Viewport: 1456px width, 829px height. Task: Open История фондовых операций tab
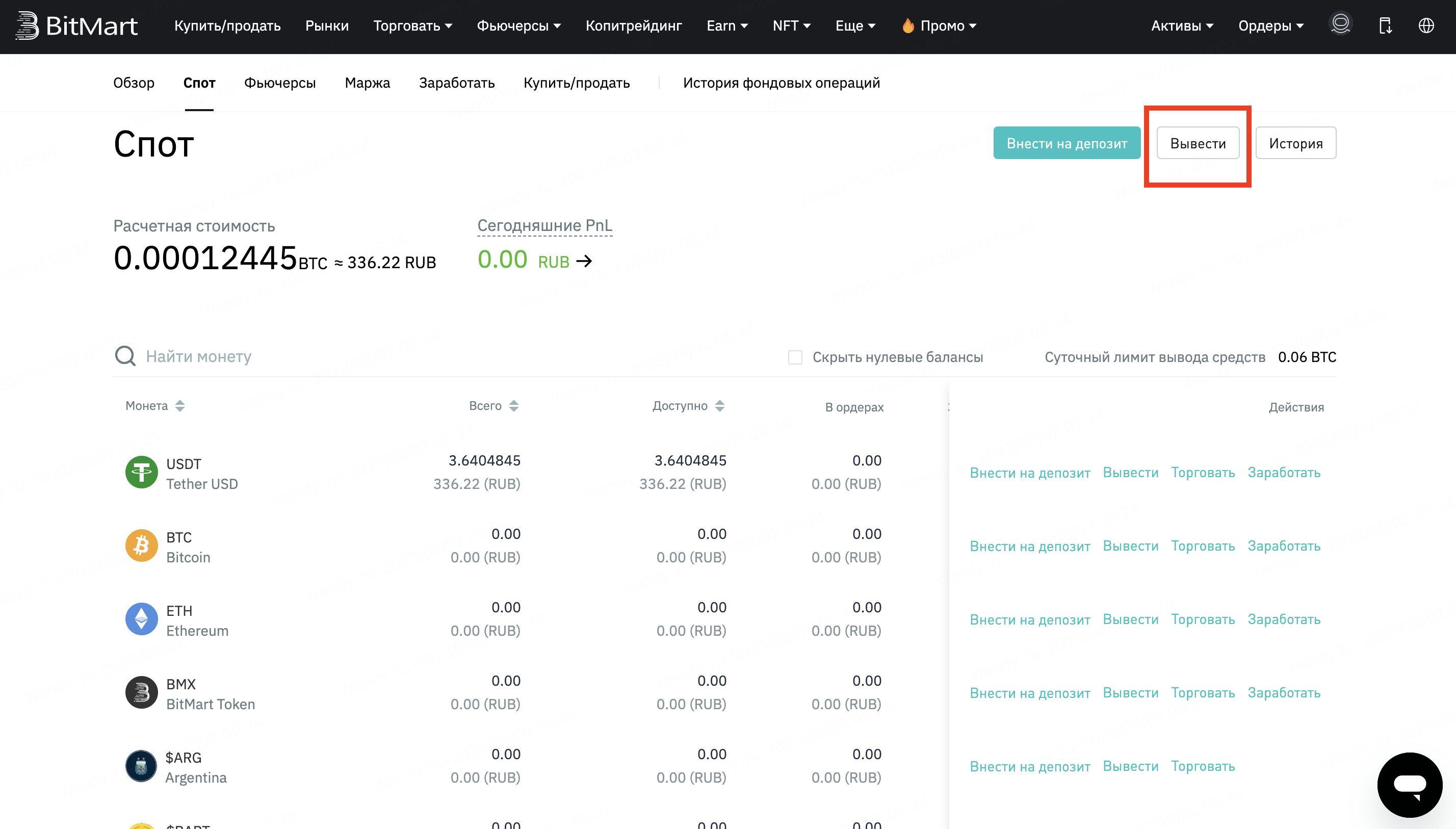click(x=782, y=83)
